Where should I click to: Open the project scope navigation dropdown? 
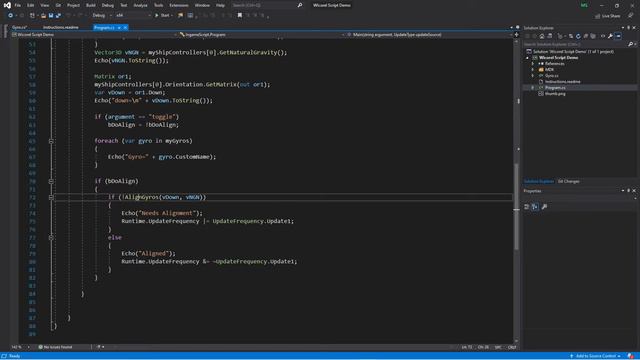94,35
